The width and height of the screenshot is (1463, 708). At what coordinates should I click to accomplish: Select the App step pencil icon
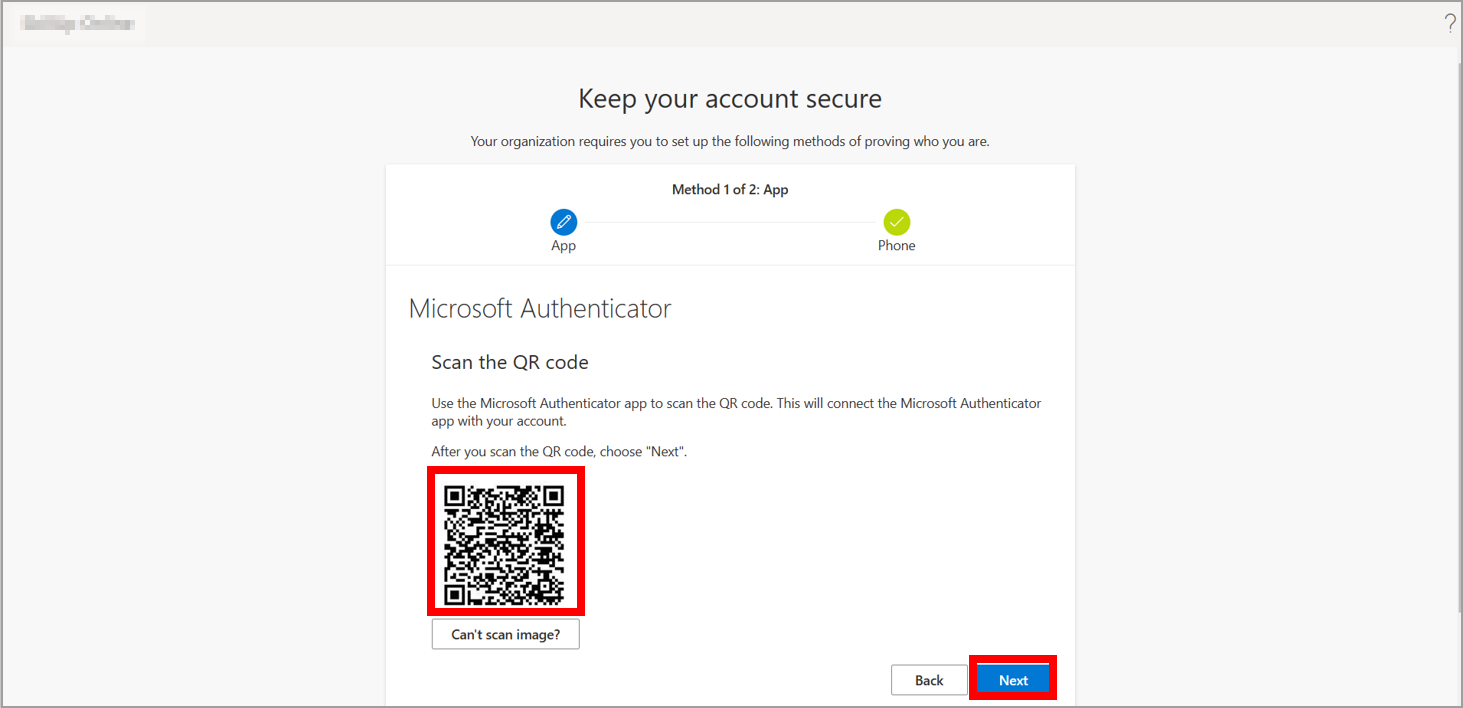(563, 222)
